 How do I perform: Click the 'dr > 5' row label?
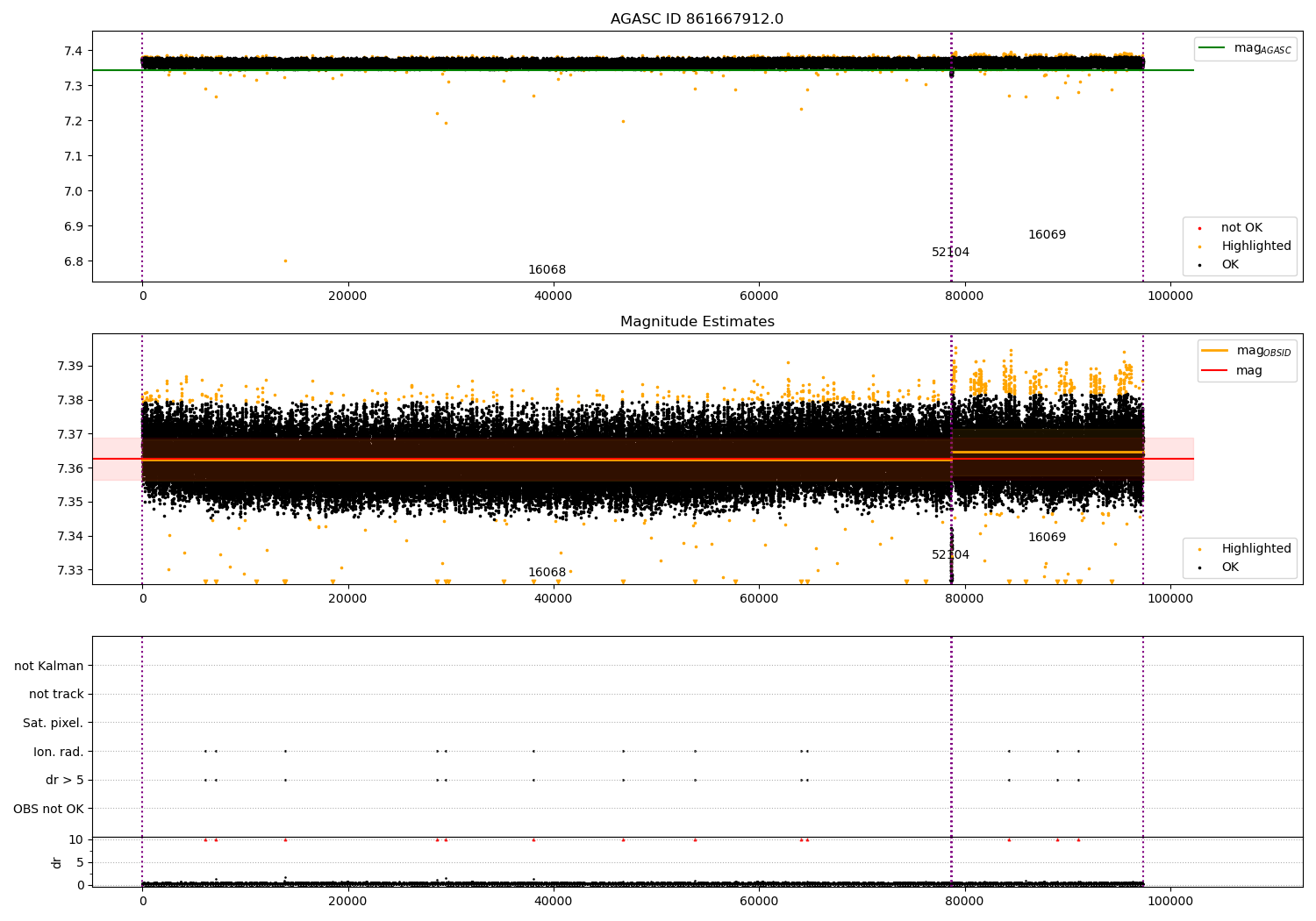click(65, 780)
